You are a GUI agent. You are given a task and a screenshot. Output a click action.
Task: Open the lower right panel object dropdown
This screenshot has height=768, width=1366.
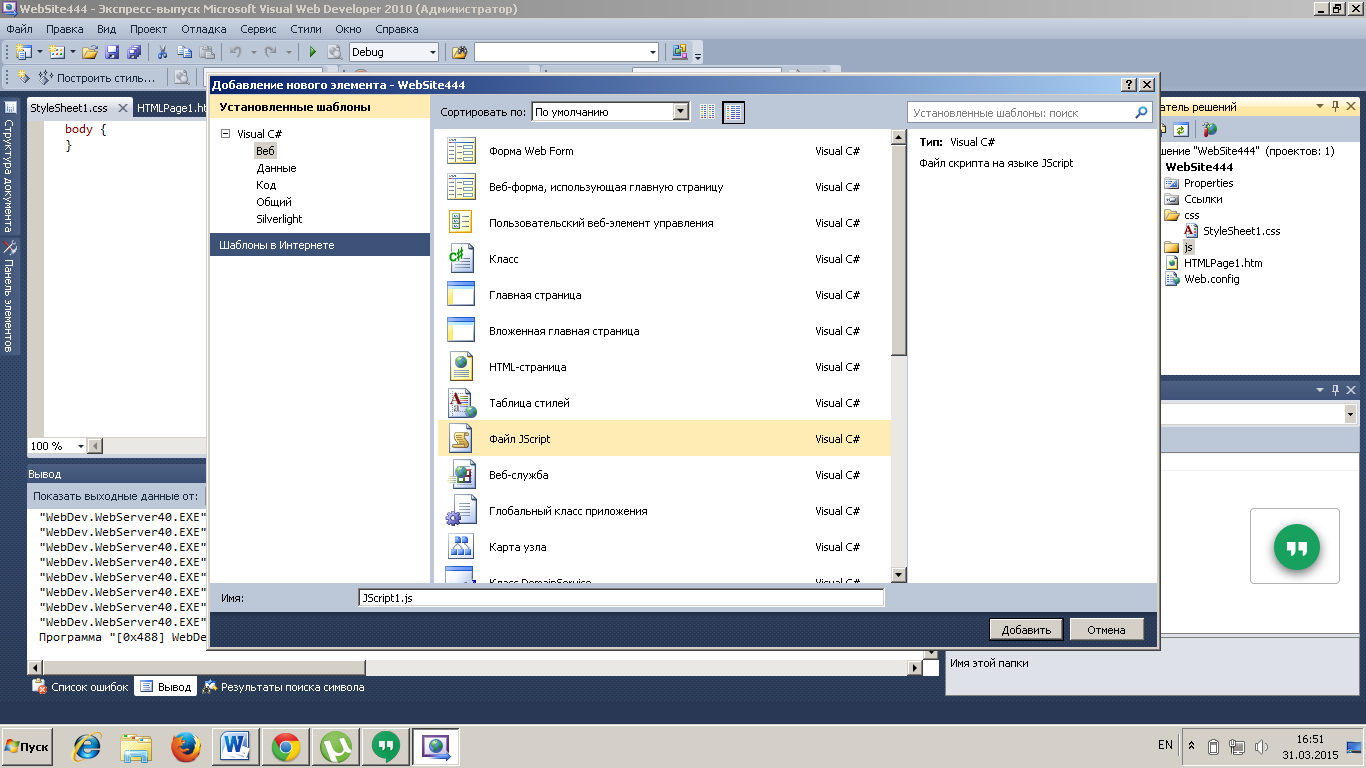[x=1350, y=414]
